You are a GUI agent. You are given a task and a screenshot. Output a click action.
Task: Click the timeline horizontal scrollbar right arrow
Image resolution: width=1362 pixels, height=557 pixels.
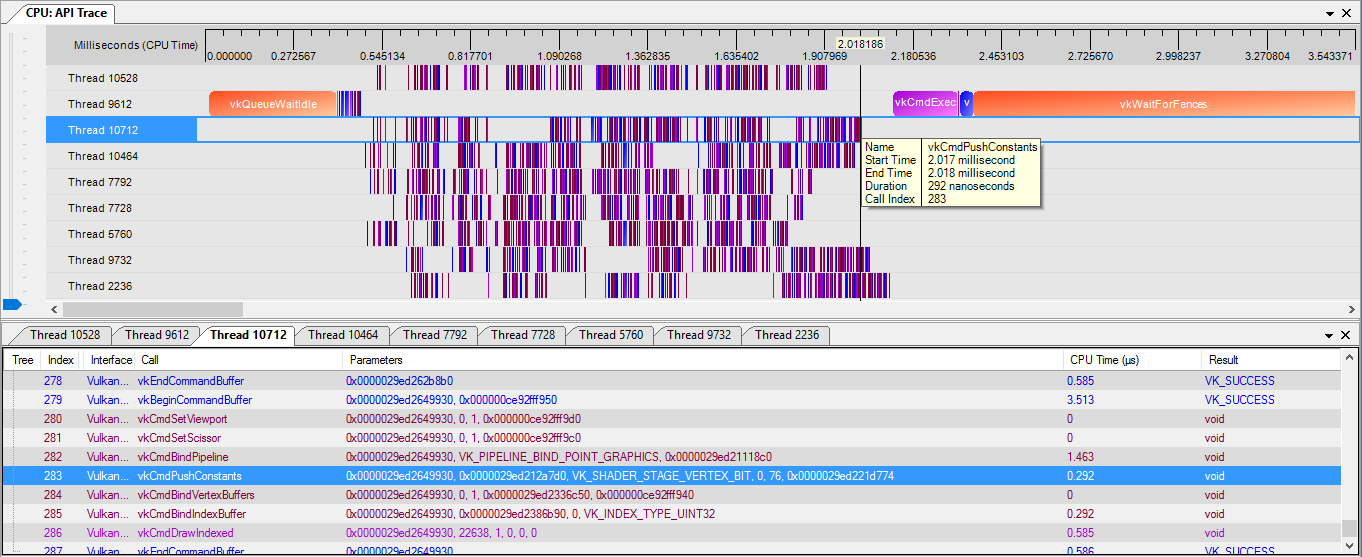[1350, 310]
